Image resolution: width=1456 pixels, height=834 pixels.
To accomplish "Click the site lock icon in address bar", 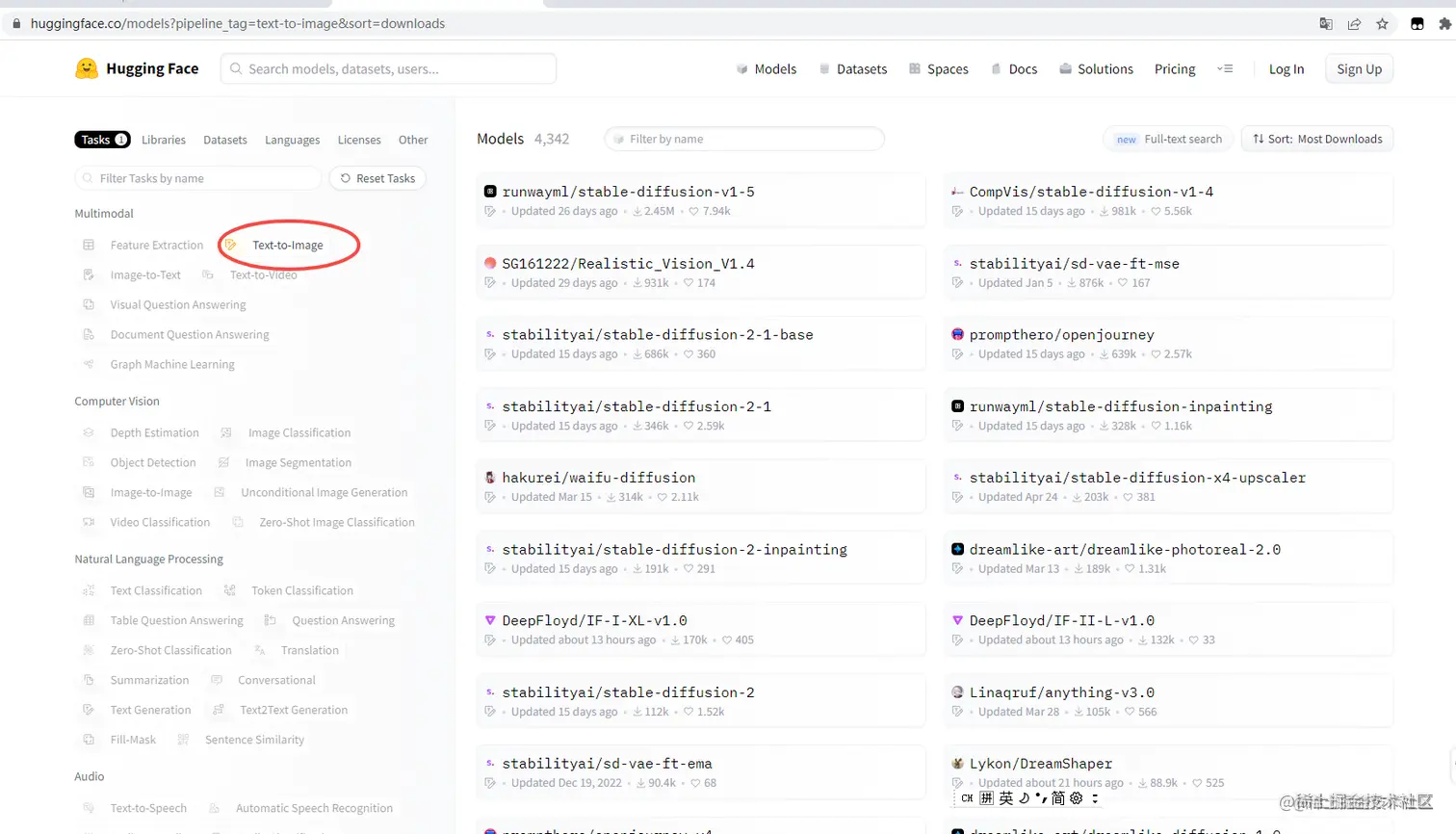I will pos(16,23).
